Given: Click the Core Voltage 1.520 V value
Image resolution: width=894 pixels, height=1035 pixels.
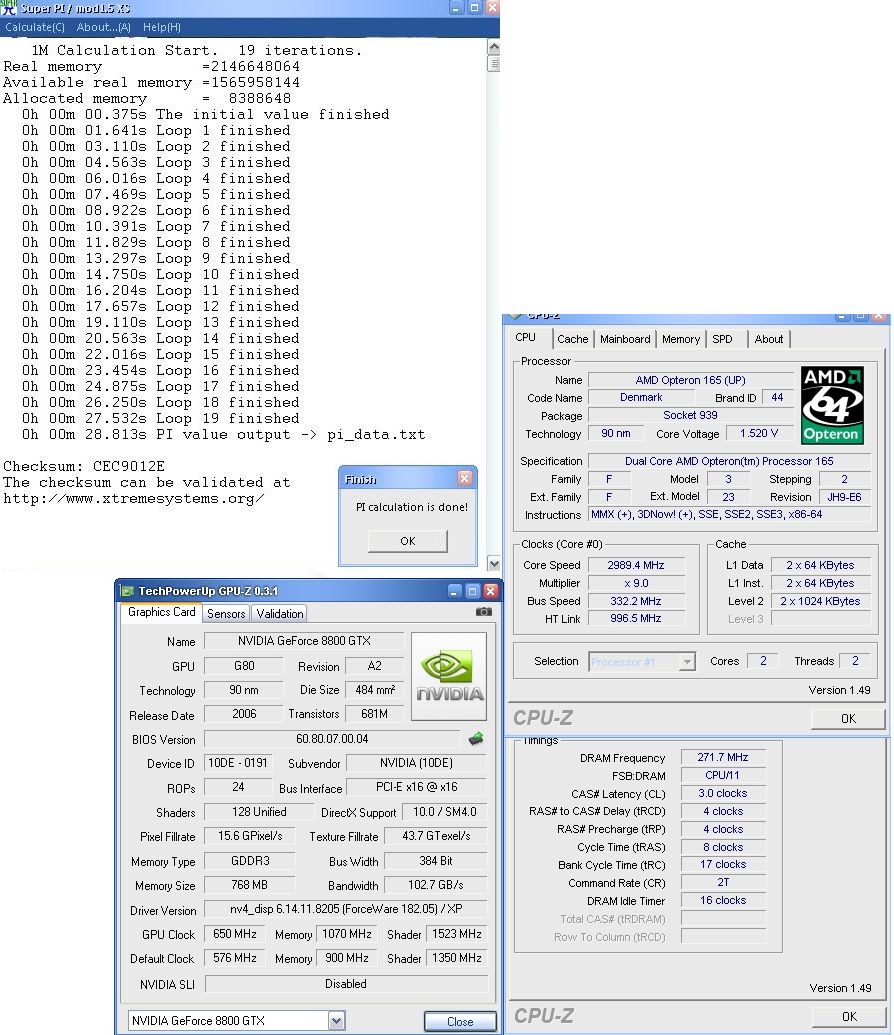Looking at the screenshot, I should 759,434.
